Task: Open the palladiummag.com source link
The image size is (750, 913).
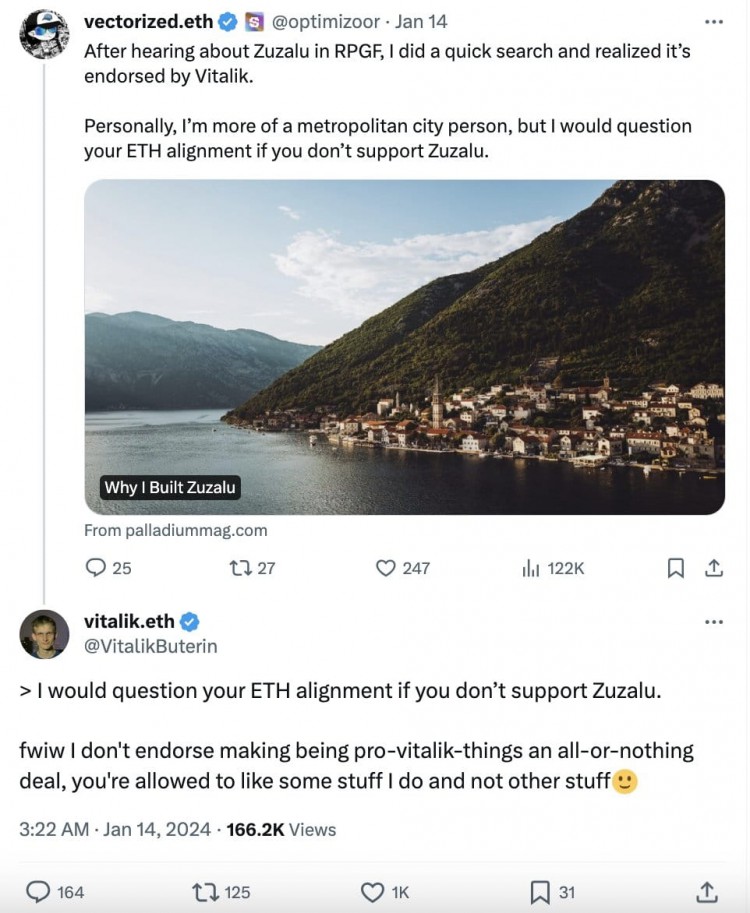Action: coord(176,530)
